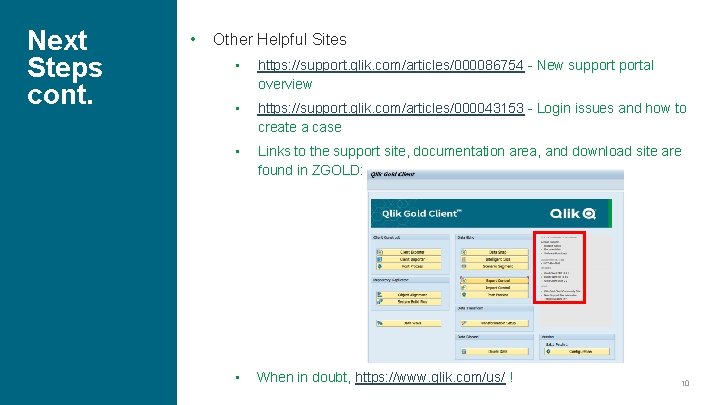Click the 'Next Steps cont.' slide title
The image size is (720, 405).
click(x=65, y=67)
